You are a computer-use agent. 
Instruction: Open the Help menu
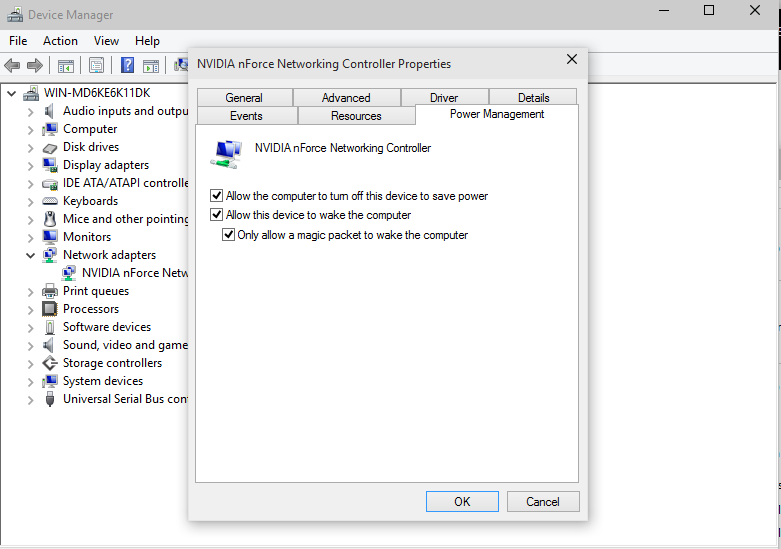[147, 41]
